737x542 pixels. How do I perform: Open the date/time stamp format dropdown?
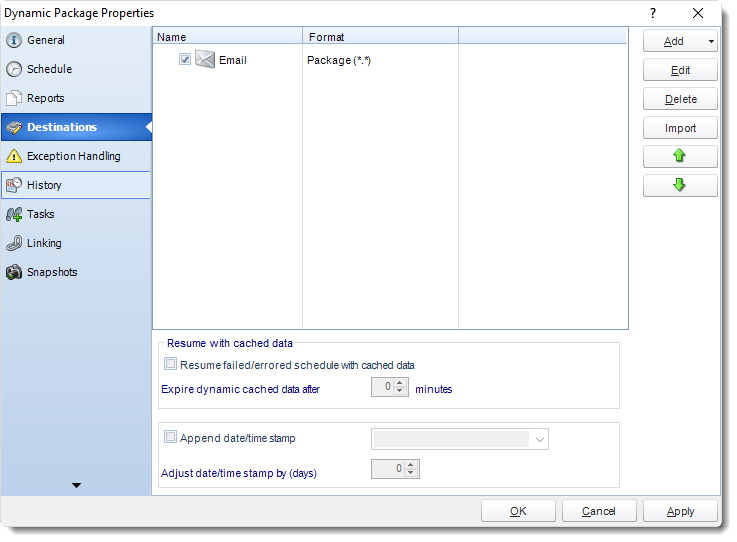(x=540, y=440)
